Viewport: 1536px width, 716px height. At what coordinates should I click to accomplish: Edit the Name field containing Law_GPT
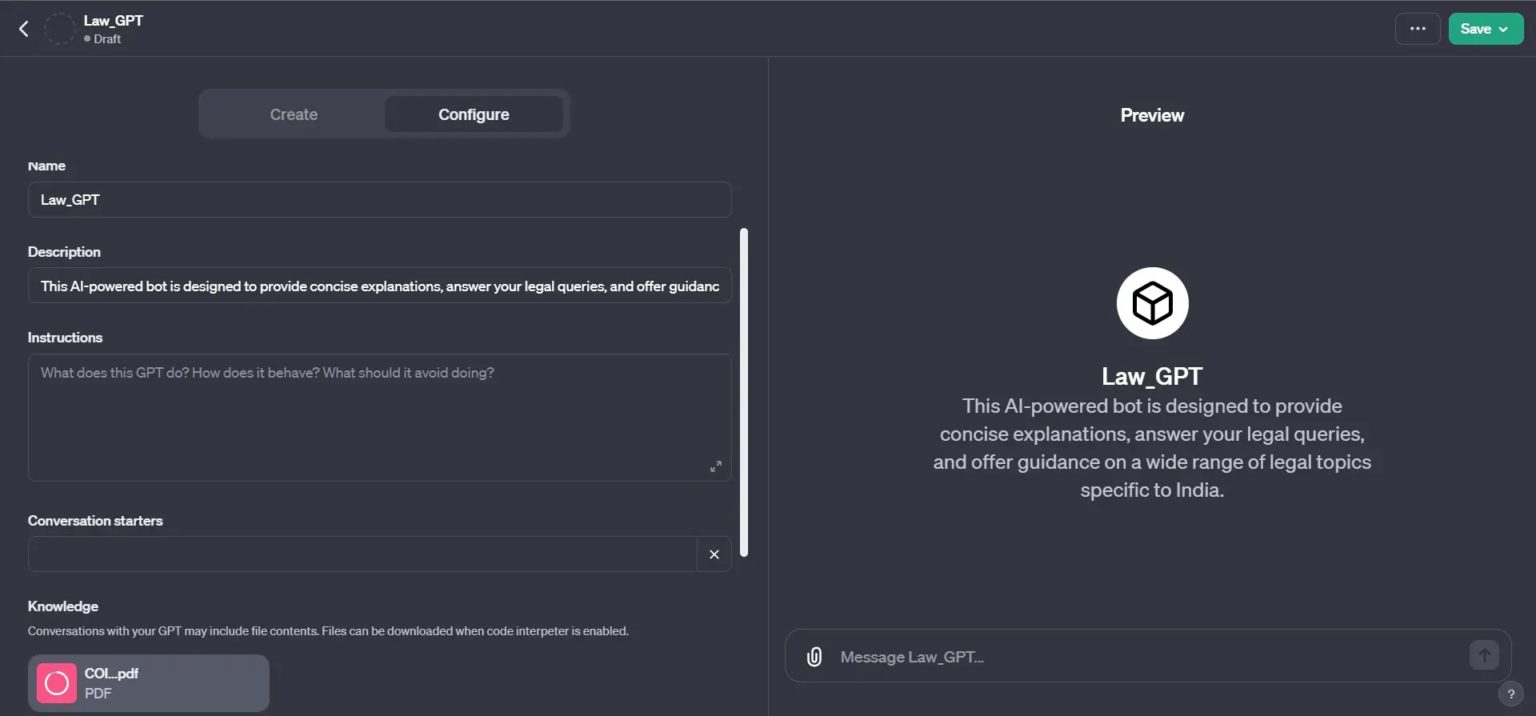tap(380, 199)
